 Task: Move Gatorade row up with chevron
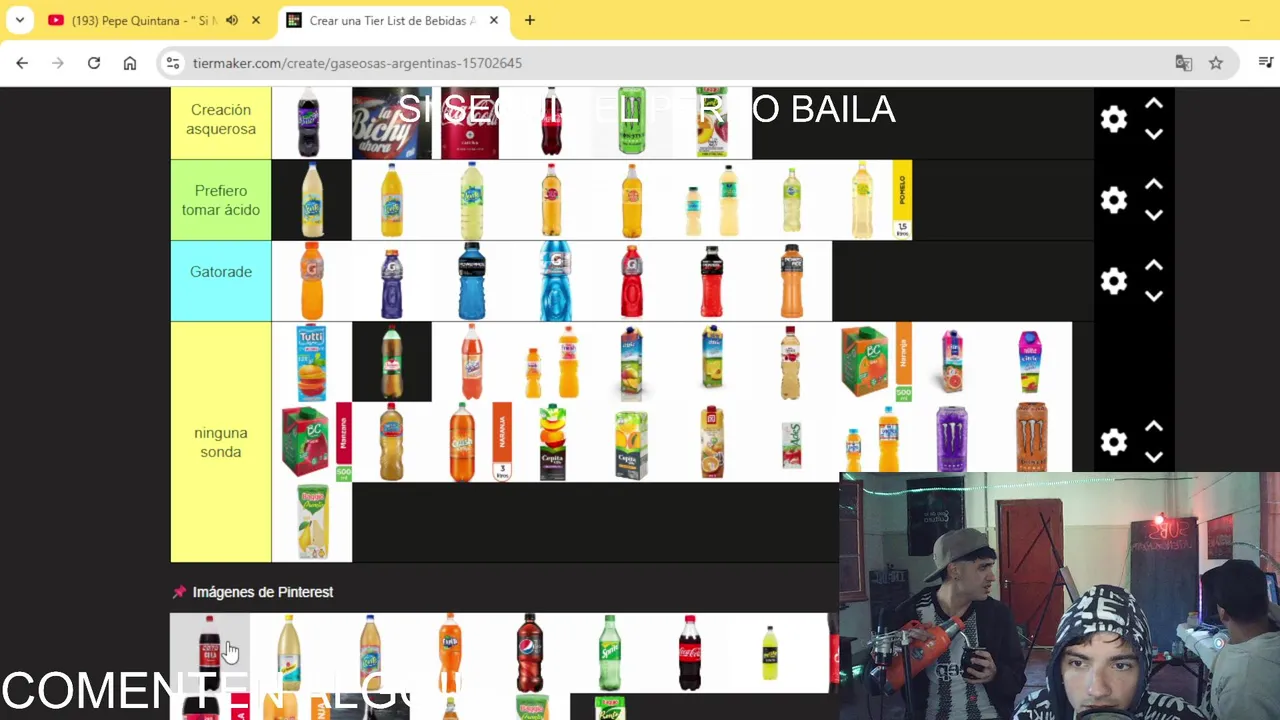click(x=1153, y=266)
